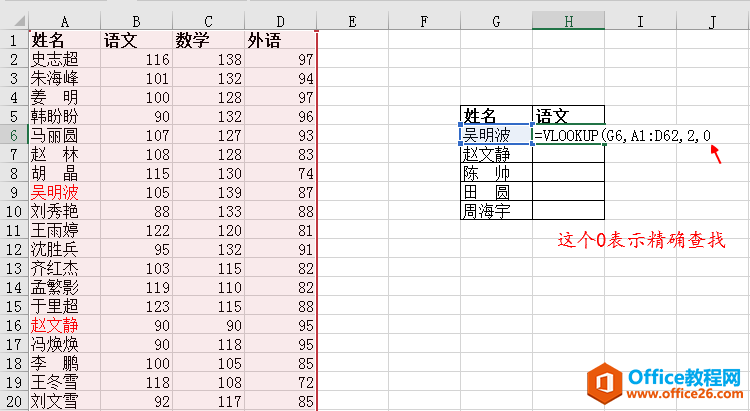Click empty result cell beside 赵文静

pos(568,154)
